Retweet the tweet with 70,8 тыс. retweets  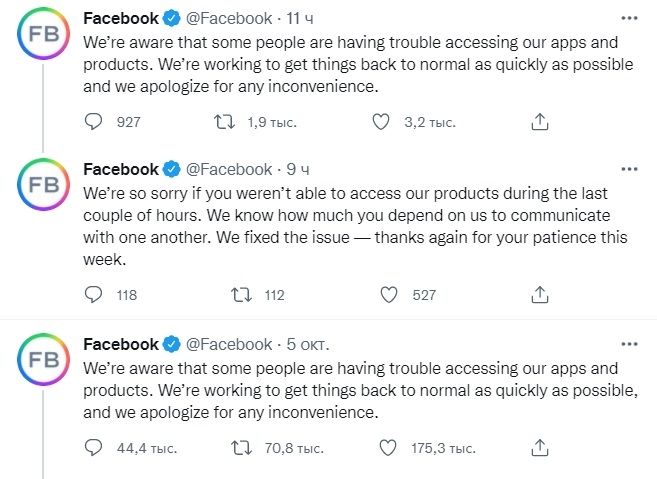[241, 447]
